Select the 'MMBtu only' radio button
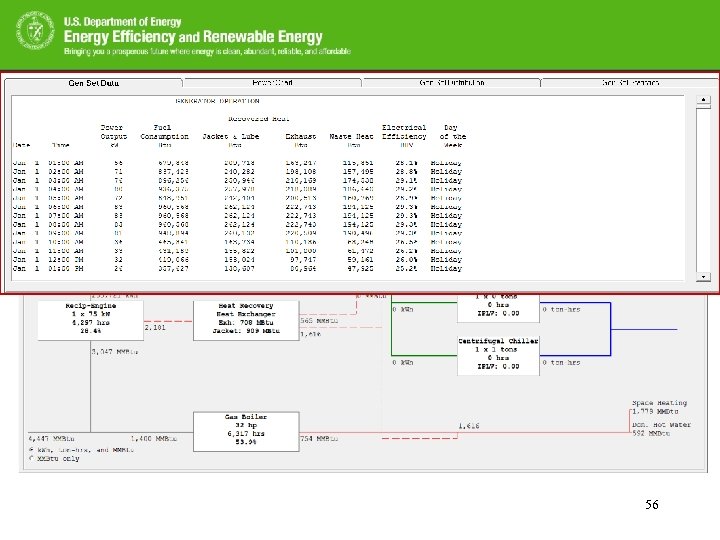 (31, 458)
